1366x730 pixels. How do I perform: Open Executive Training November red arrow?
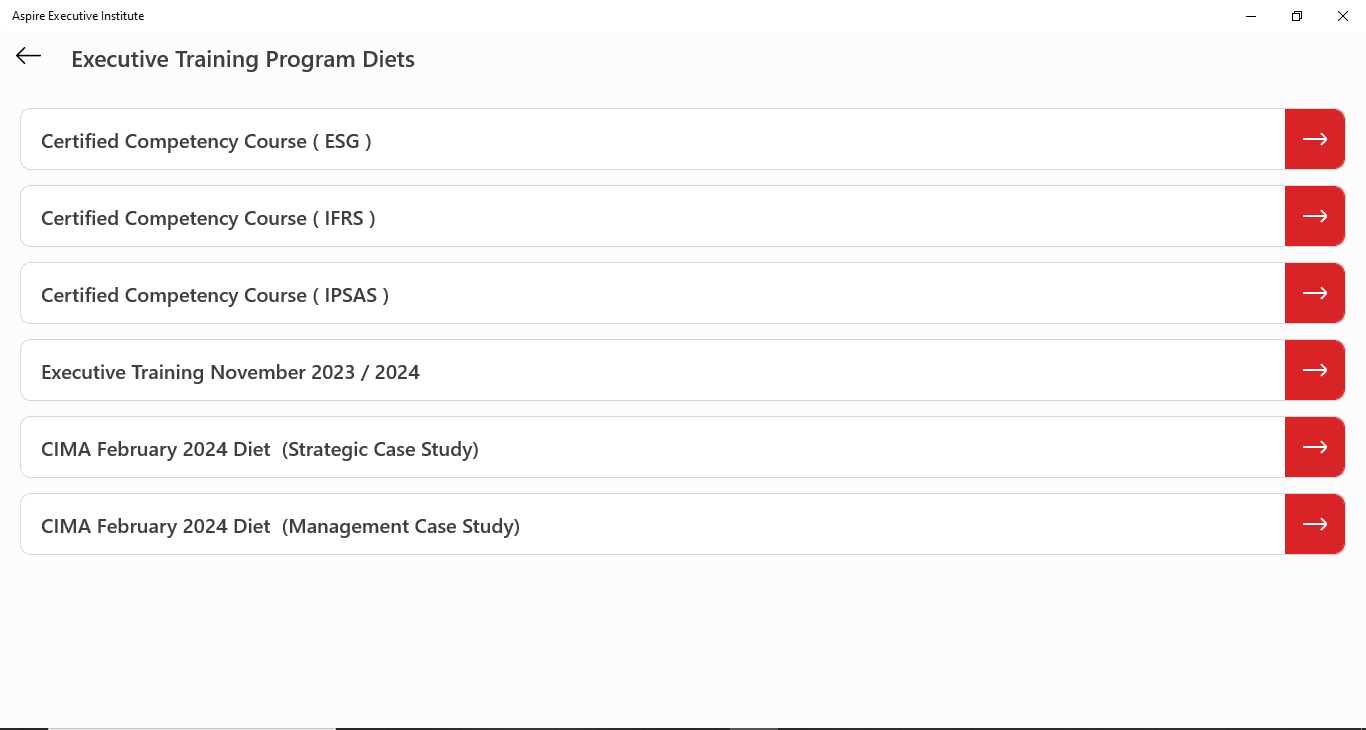(1314, 371)
